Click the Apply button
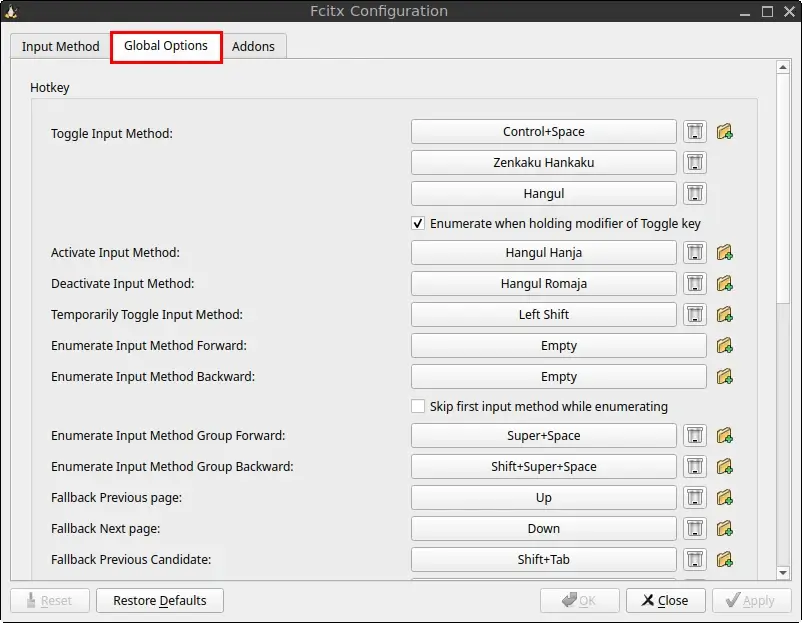 pos(751,600)
